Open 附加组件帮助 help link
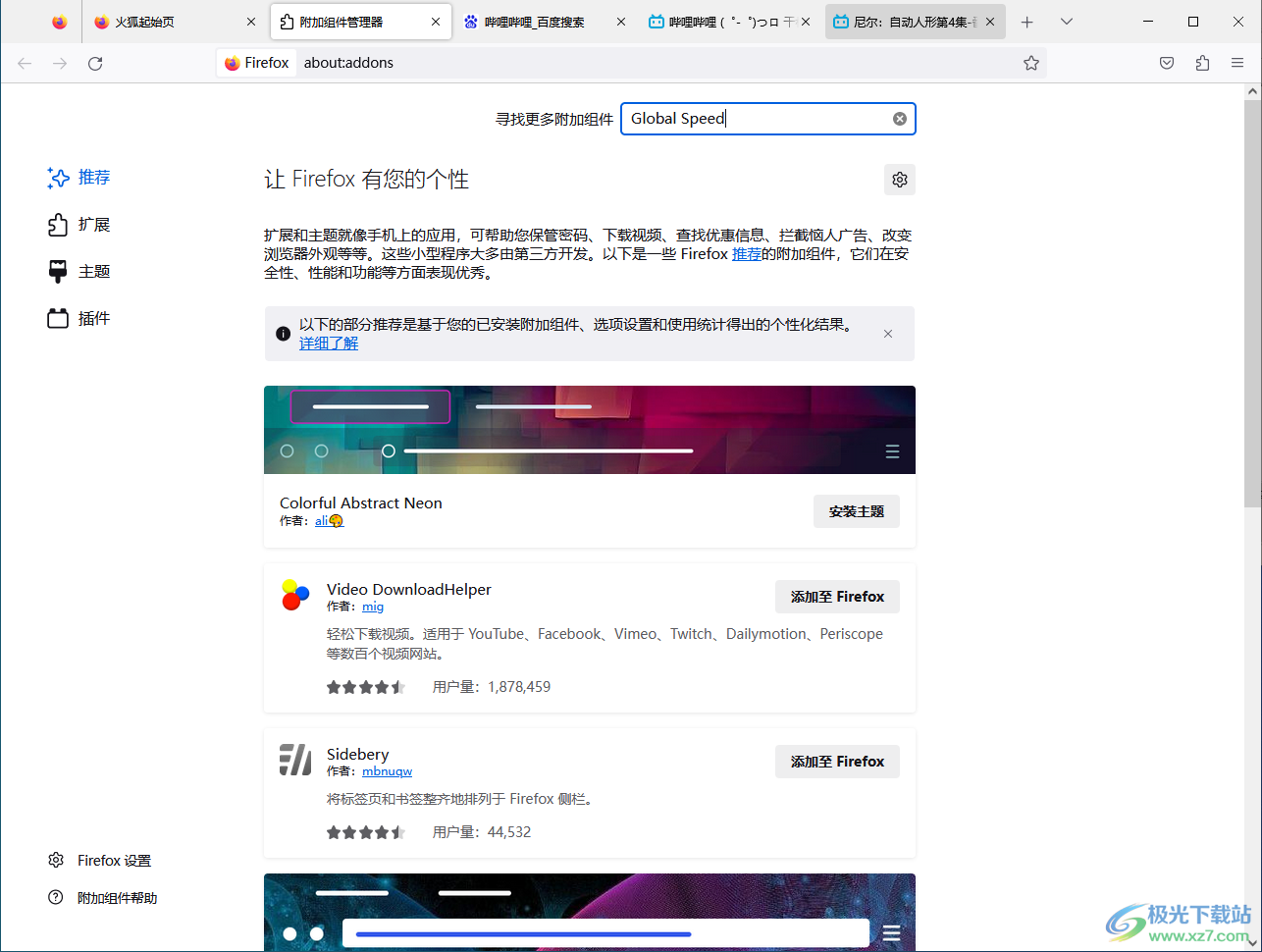 102,898
